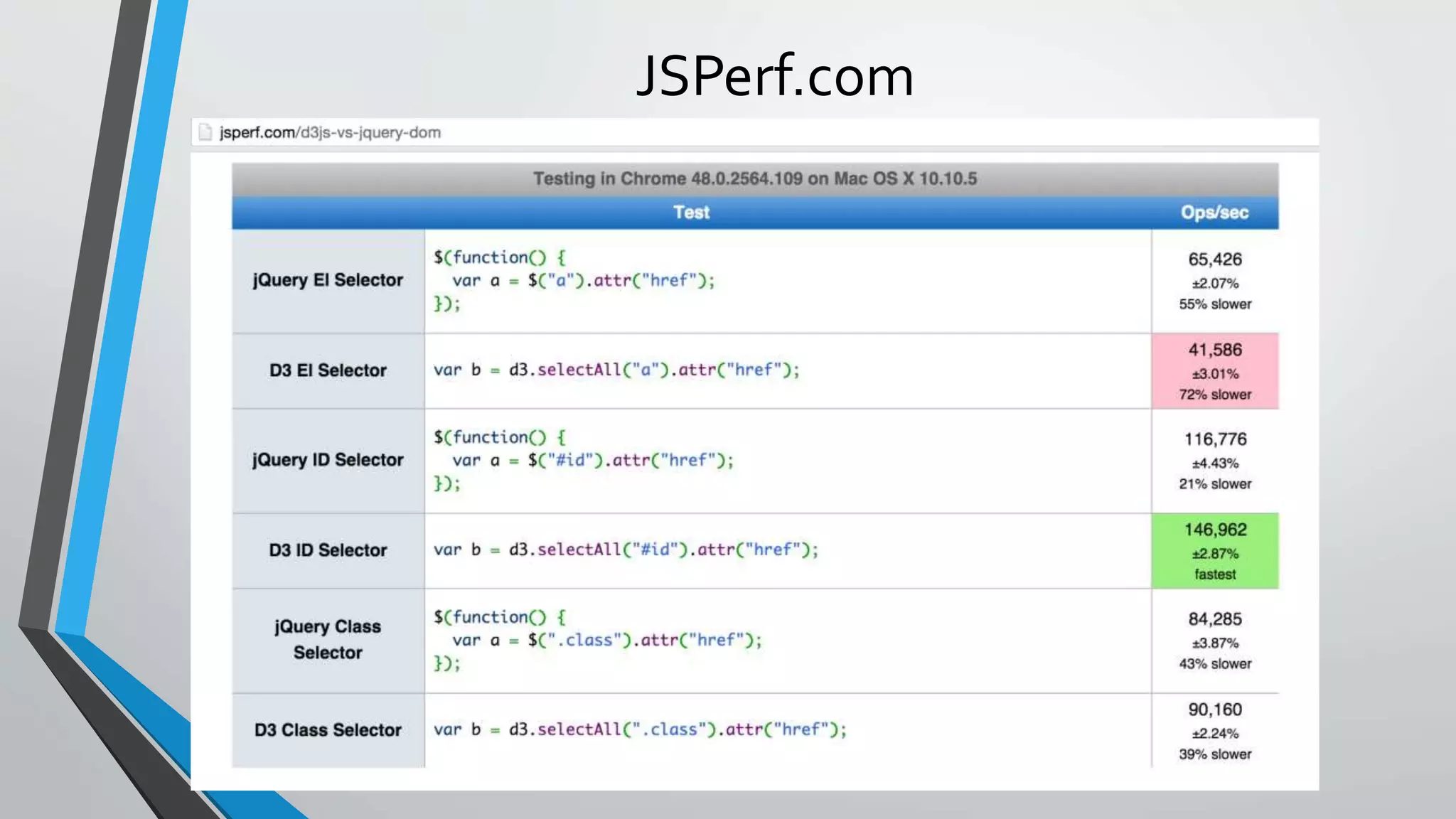Click the '43% slower' result text
Screen dimensions: 1456x819
1215,664
